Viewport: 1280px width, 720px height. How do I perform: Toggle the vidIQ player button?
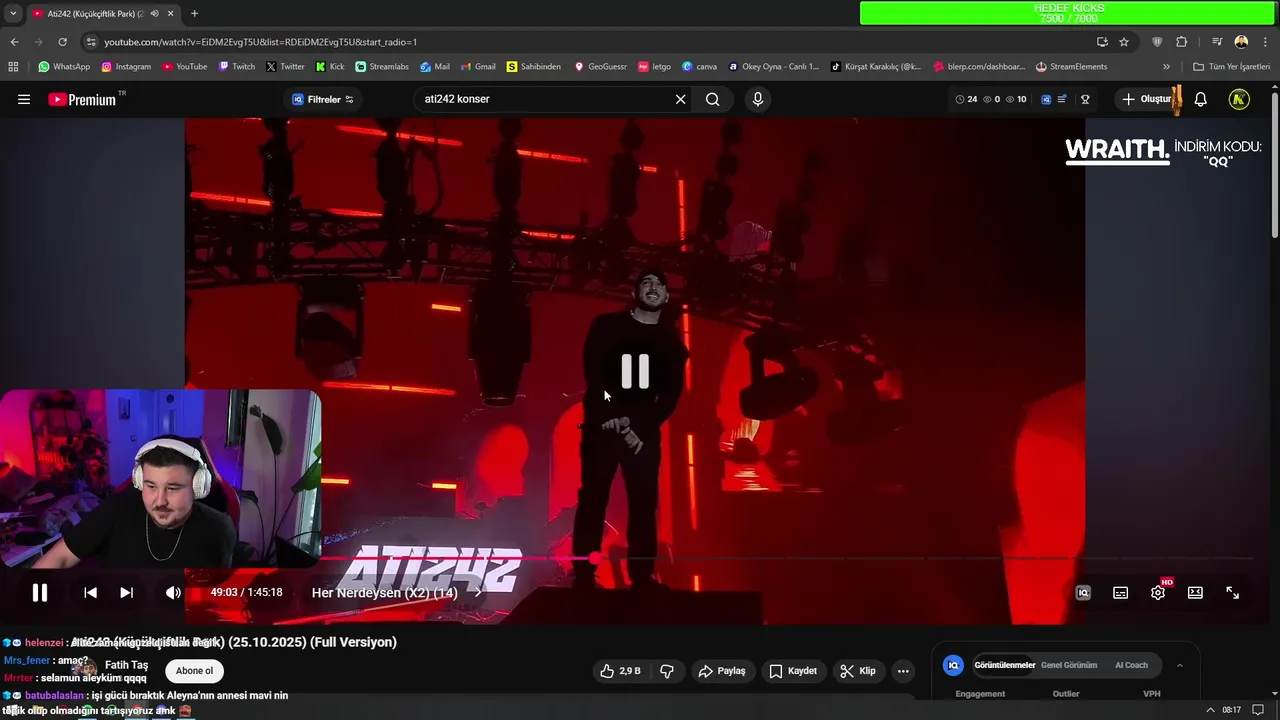tap(1083, 593)
